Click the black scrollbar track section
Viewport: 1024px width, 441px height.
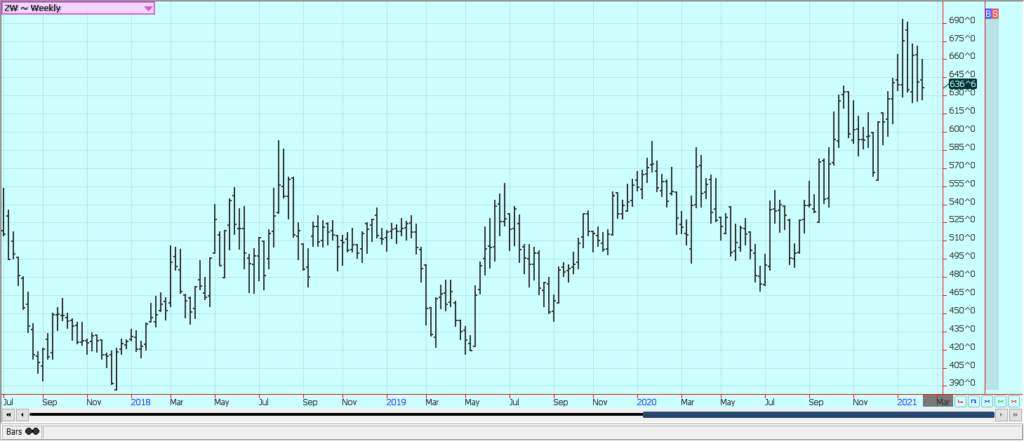336,414
